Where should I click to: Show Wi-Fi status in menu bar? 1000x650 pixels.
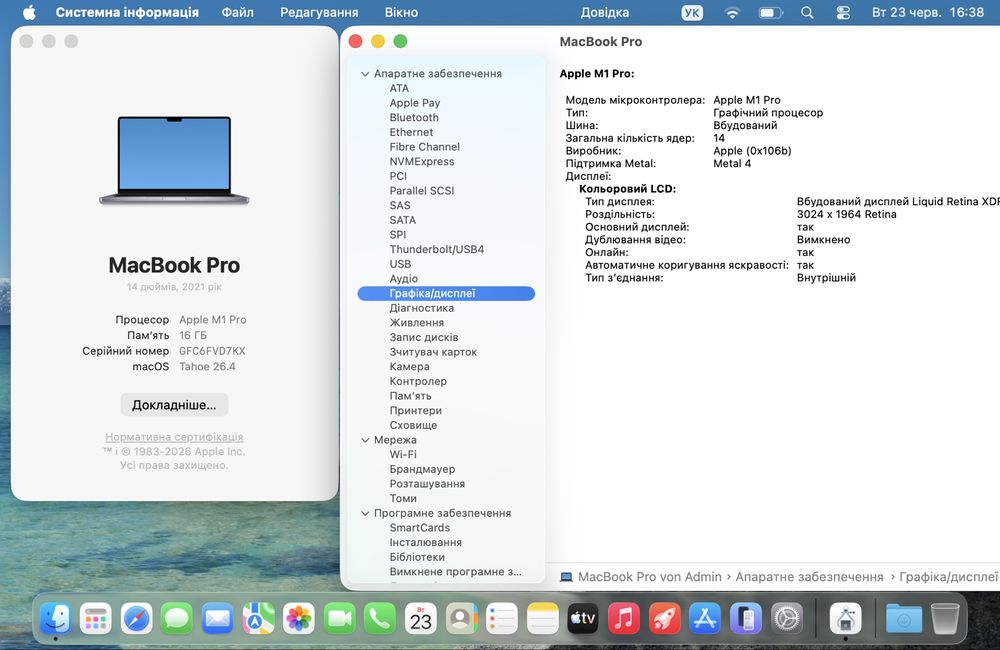point(732,12)
